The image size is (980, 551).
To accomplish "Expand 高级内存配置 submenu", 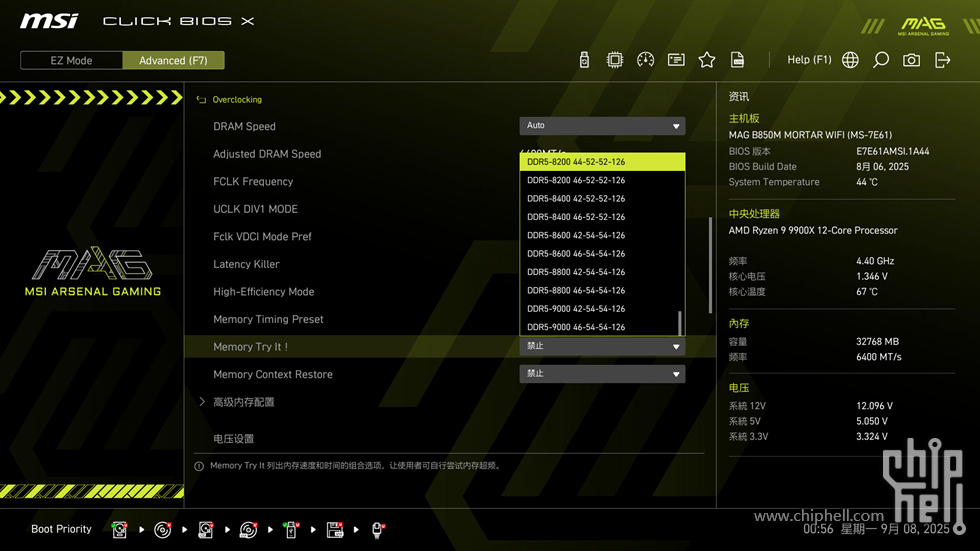I will 244,402.
